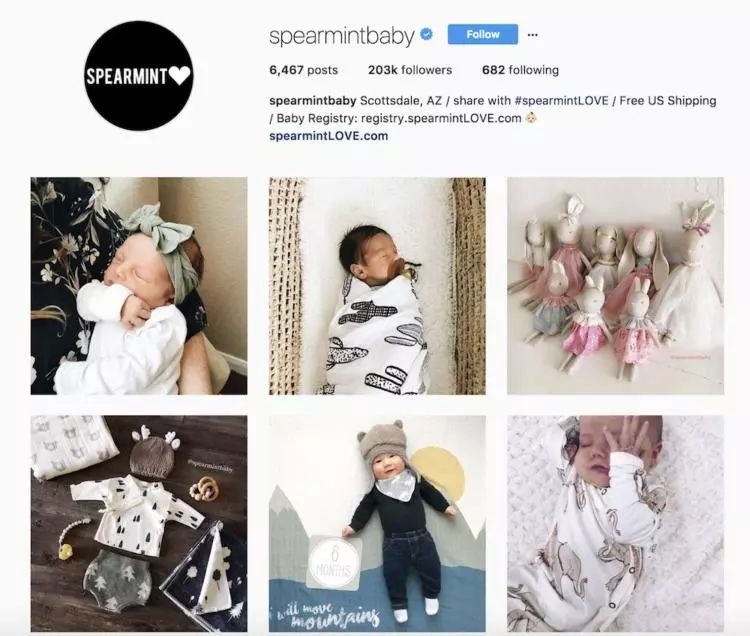Click the Spearmint profile logo avatar

139,76
